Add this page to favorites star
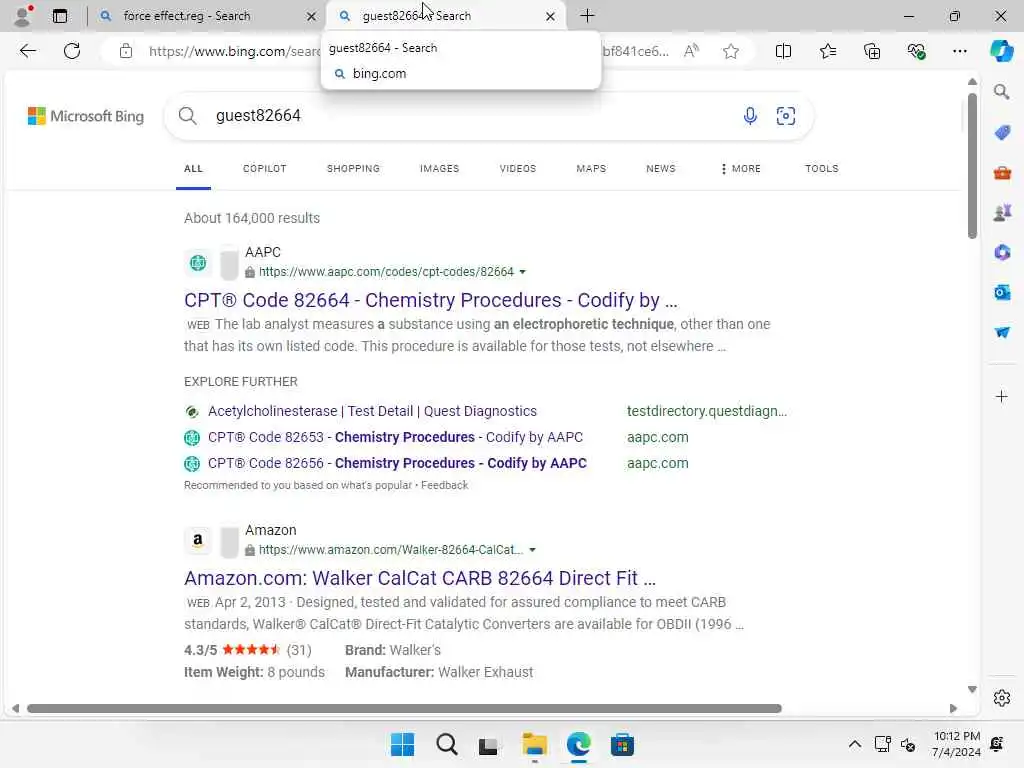Image resolution: width=1024 pixels, height=768 pixels. point(731,51)
